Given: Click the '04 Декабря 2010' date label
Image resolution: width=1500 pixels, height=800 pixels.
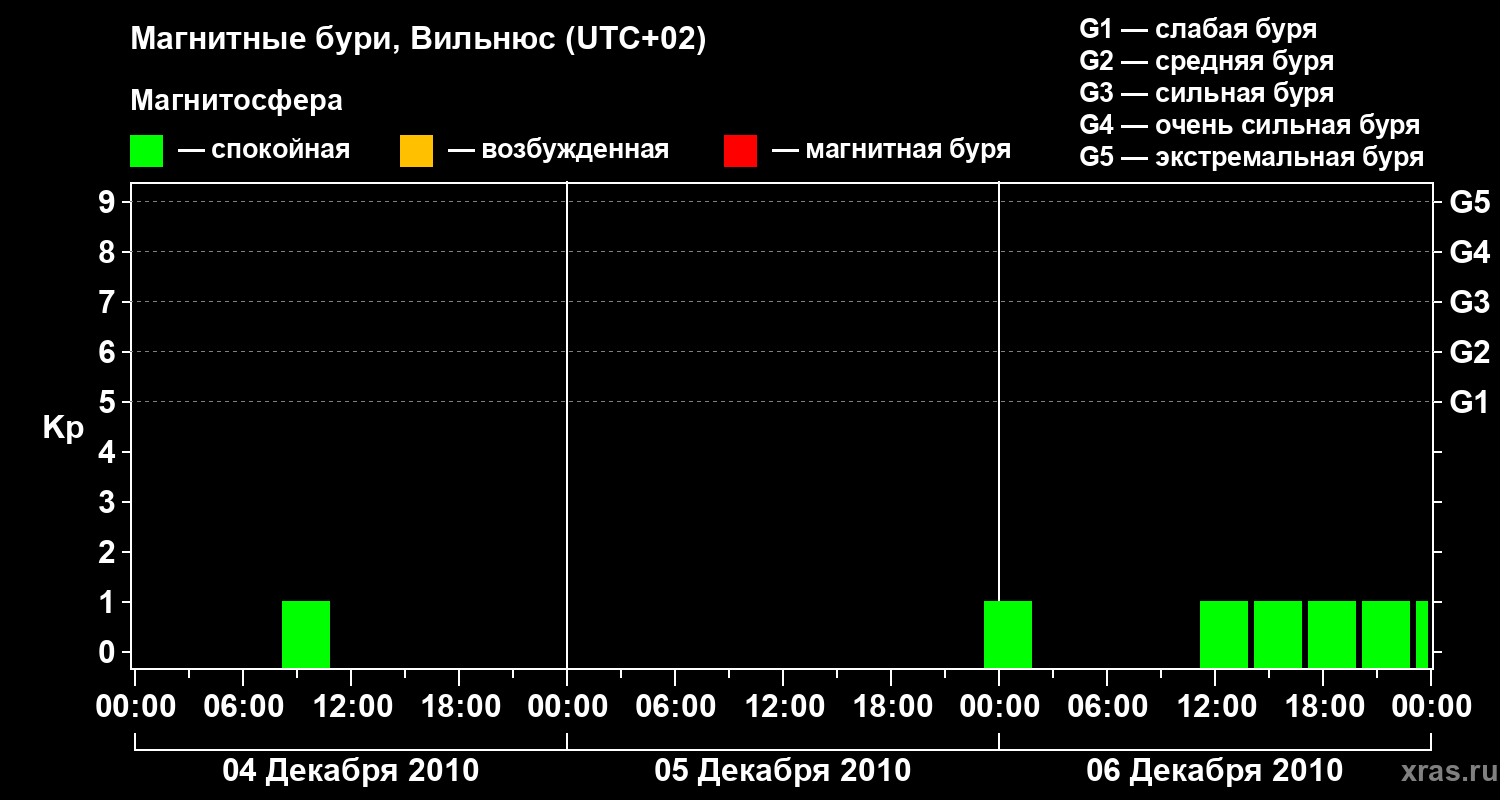Looking at the screenshot, I should click(350, 770).
